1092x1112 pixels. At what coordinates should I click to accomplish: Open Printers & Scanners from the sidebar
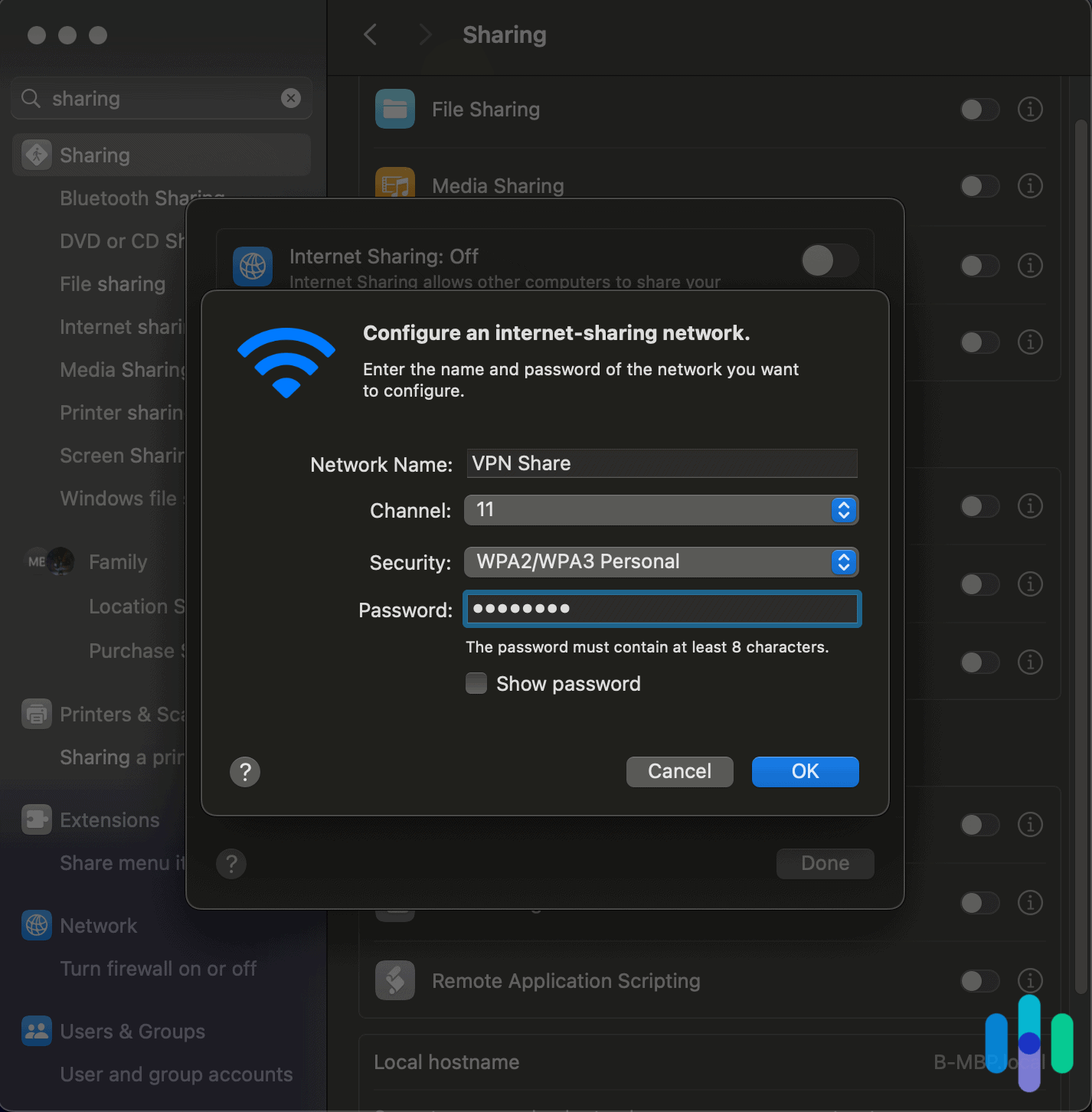[35, 713]
